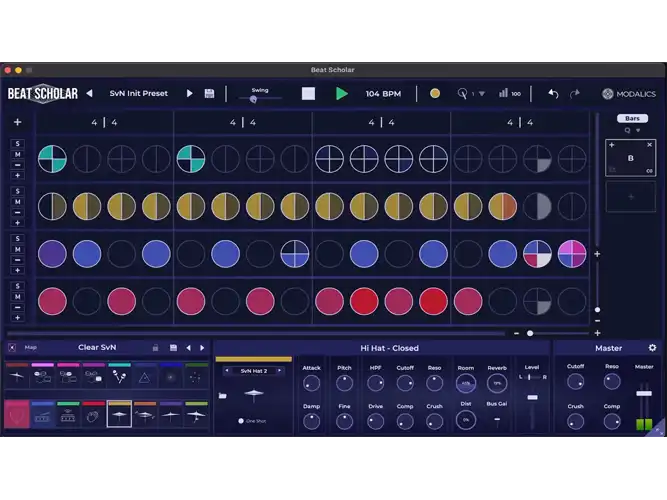Solo the blue third track
This screenshot has height=500, width=667.
(x=17, y=238)
